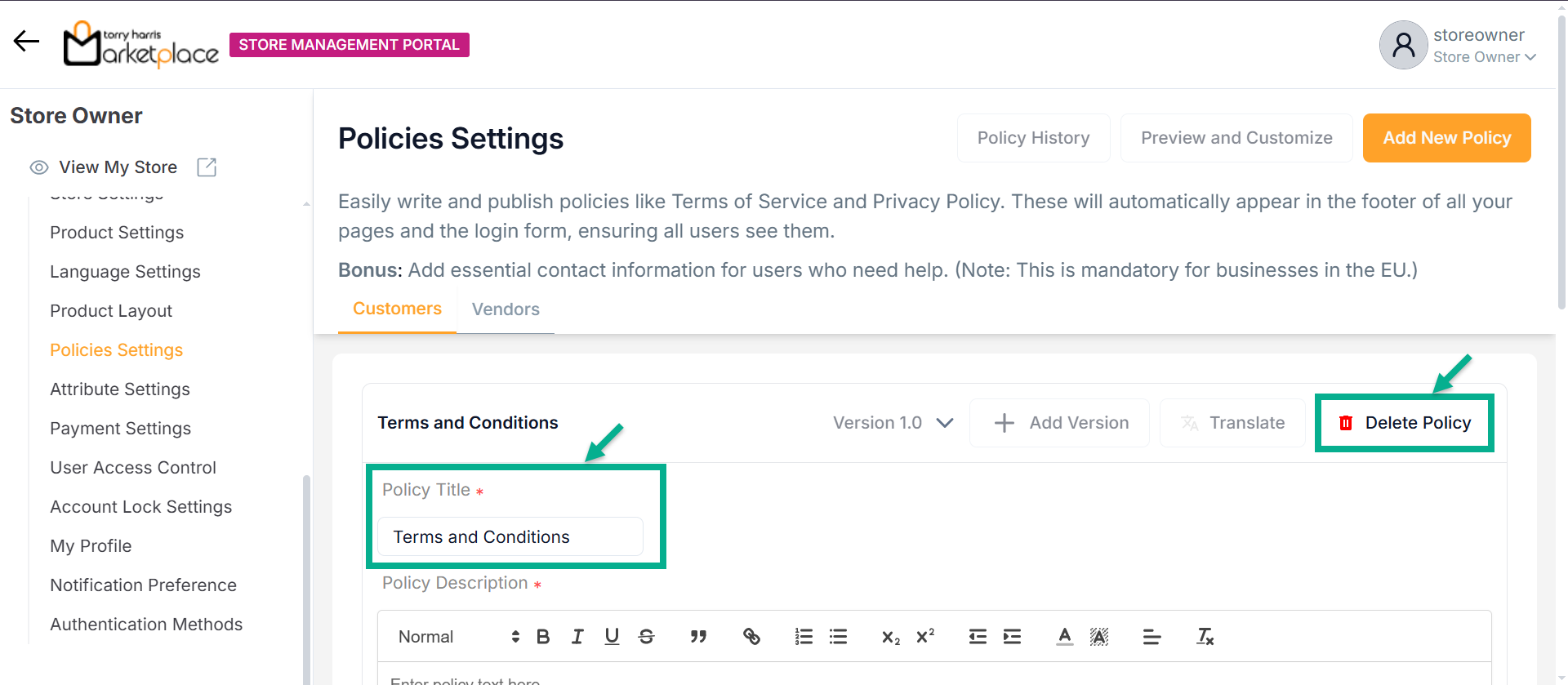Apply strikethrough formatting
This screenshot has height=685, width=1568.
click(646, 637)
